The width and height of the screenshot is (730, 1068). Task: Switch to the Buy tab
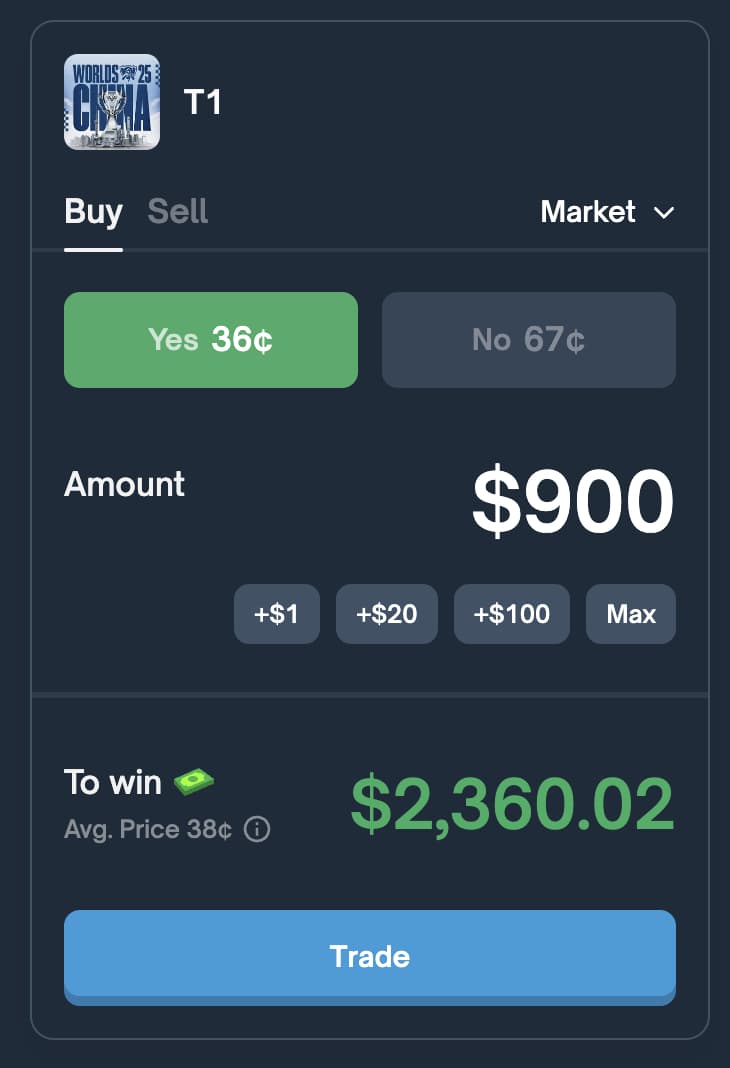[x=93, y=212]
